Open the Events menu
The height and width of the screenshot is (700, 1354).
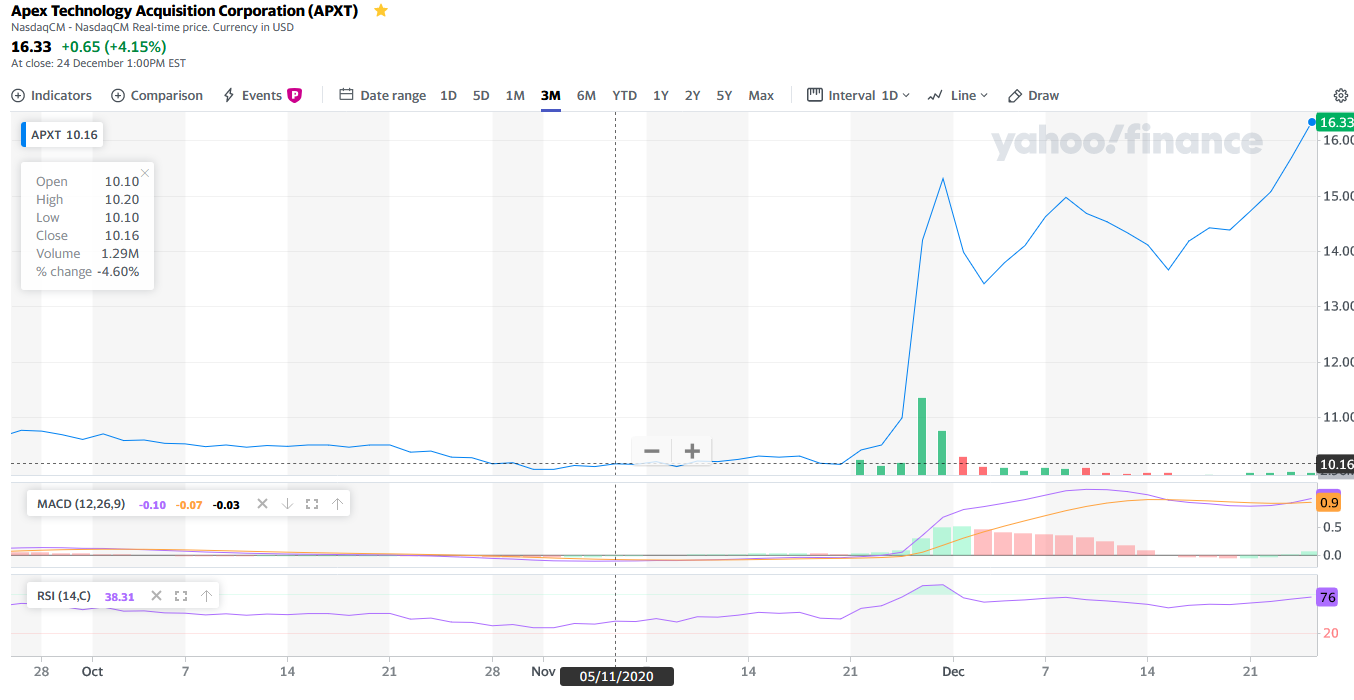261,96
